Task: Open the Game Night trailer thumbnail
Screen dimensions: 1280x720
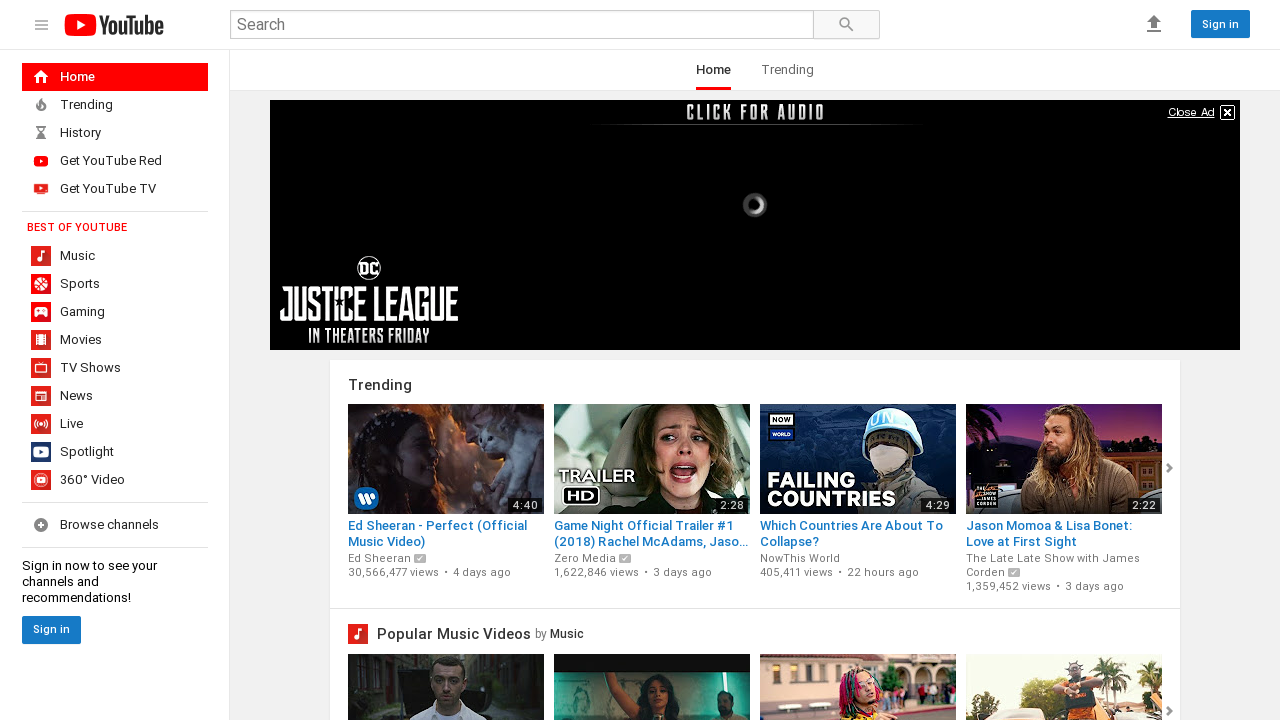Action: [652, 459]
